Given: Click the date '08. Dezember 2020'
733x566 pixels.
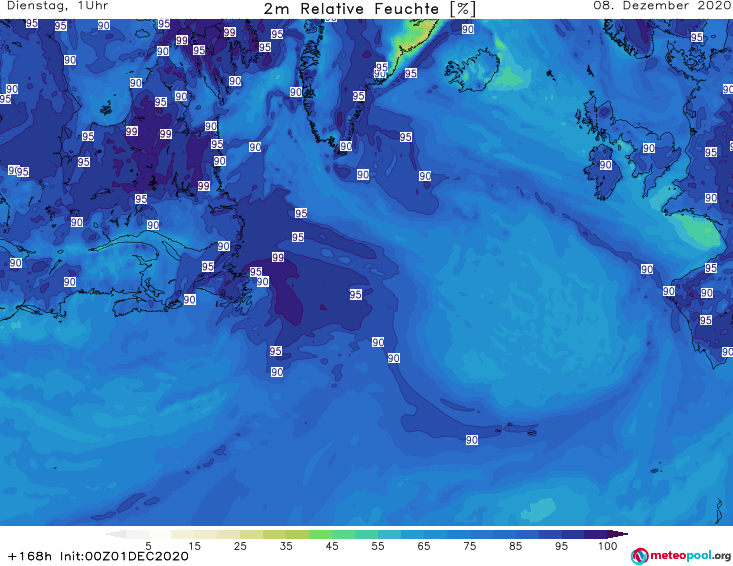Looking at the screenshot, I should [662, 6].
